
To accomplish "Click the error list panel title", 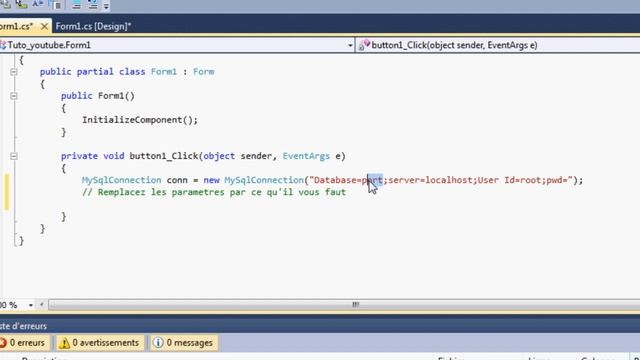I will [23, 326].
